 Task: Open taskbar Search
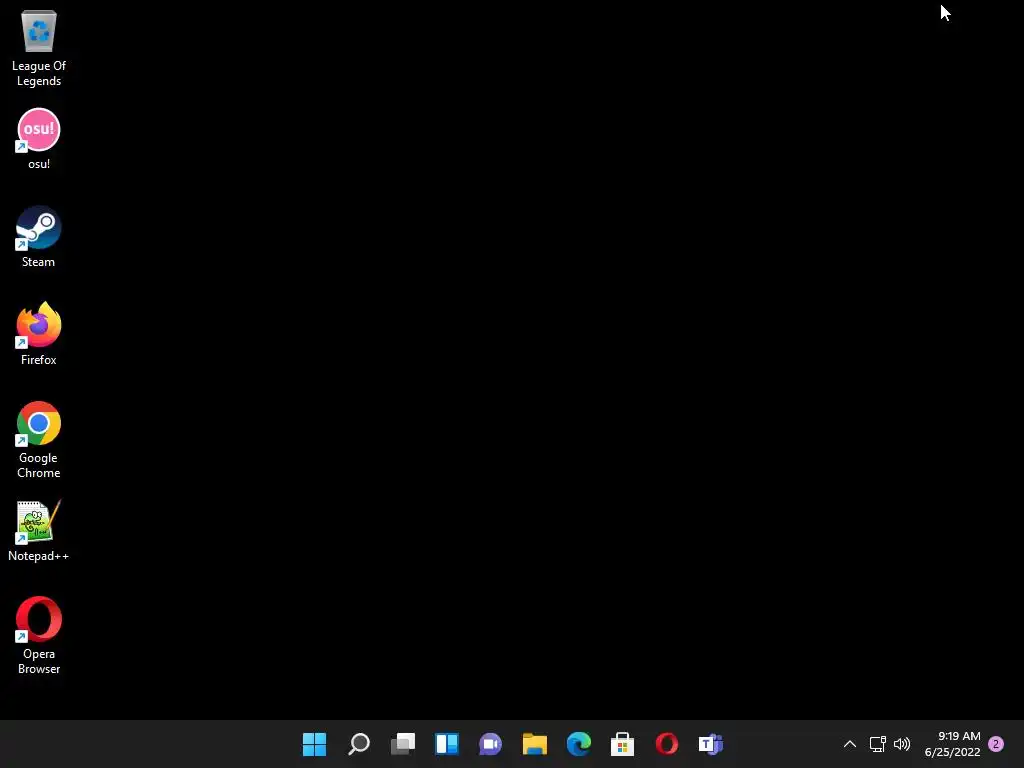pyautogui.click(x=359, y=744)
